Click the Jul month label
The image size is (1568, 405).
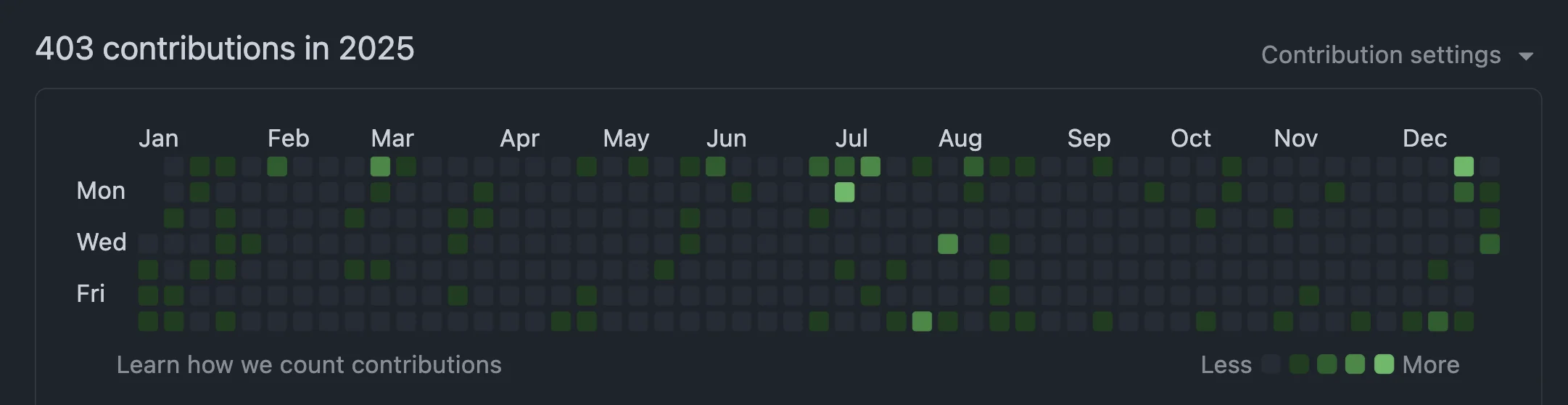point(851,138)
